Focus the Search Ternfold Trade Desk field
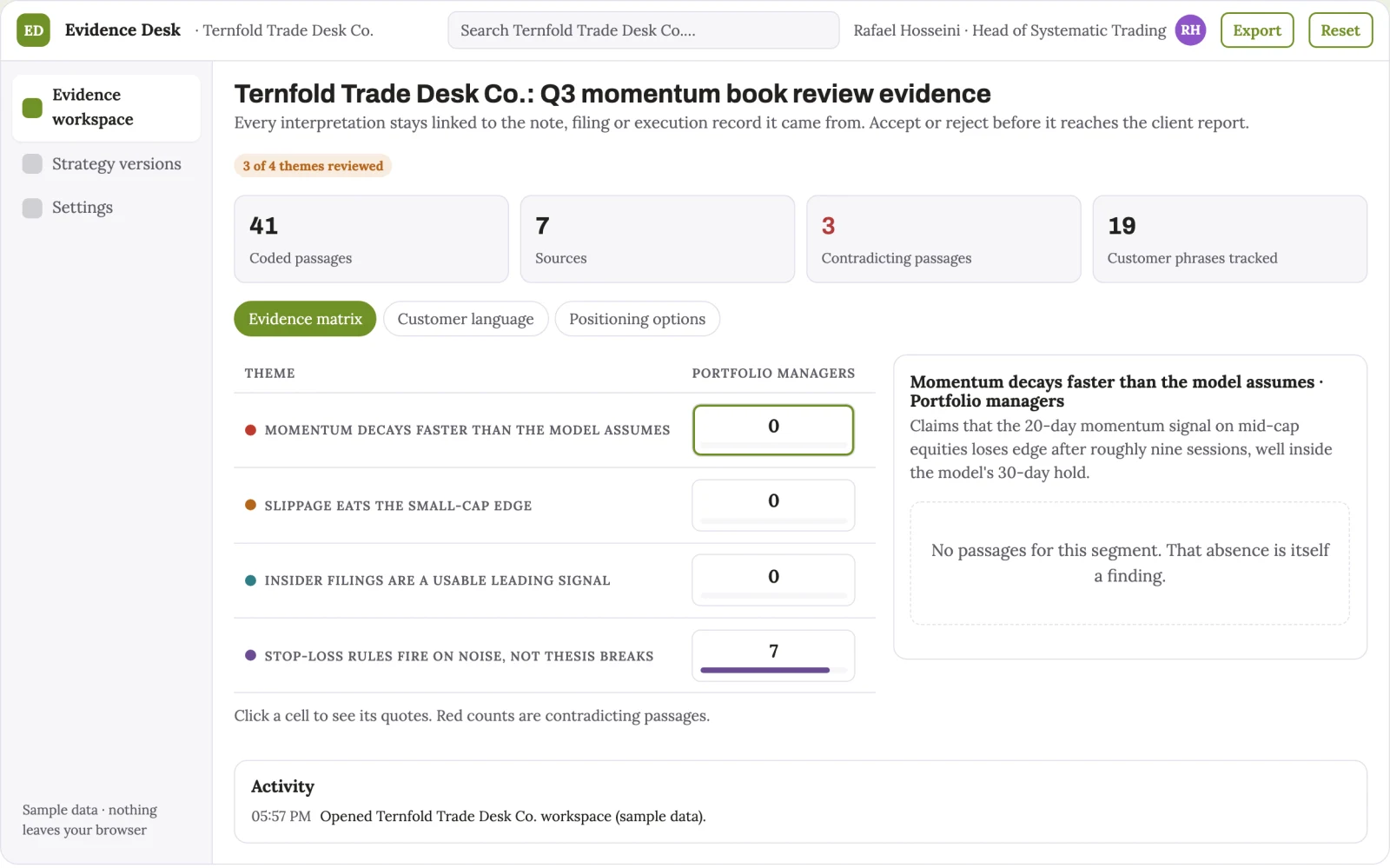Screen dimensions: 1390x868 click(643, 30)
